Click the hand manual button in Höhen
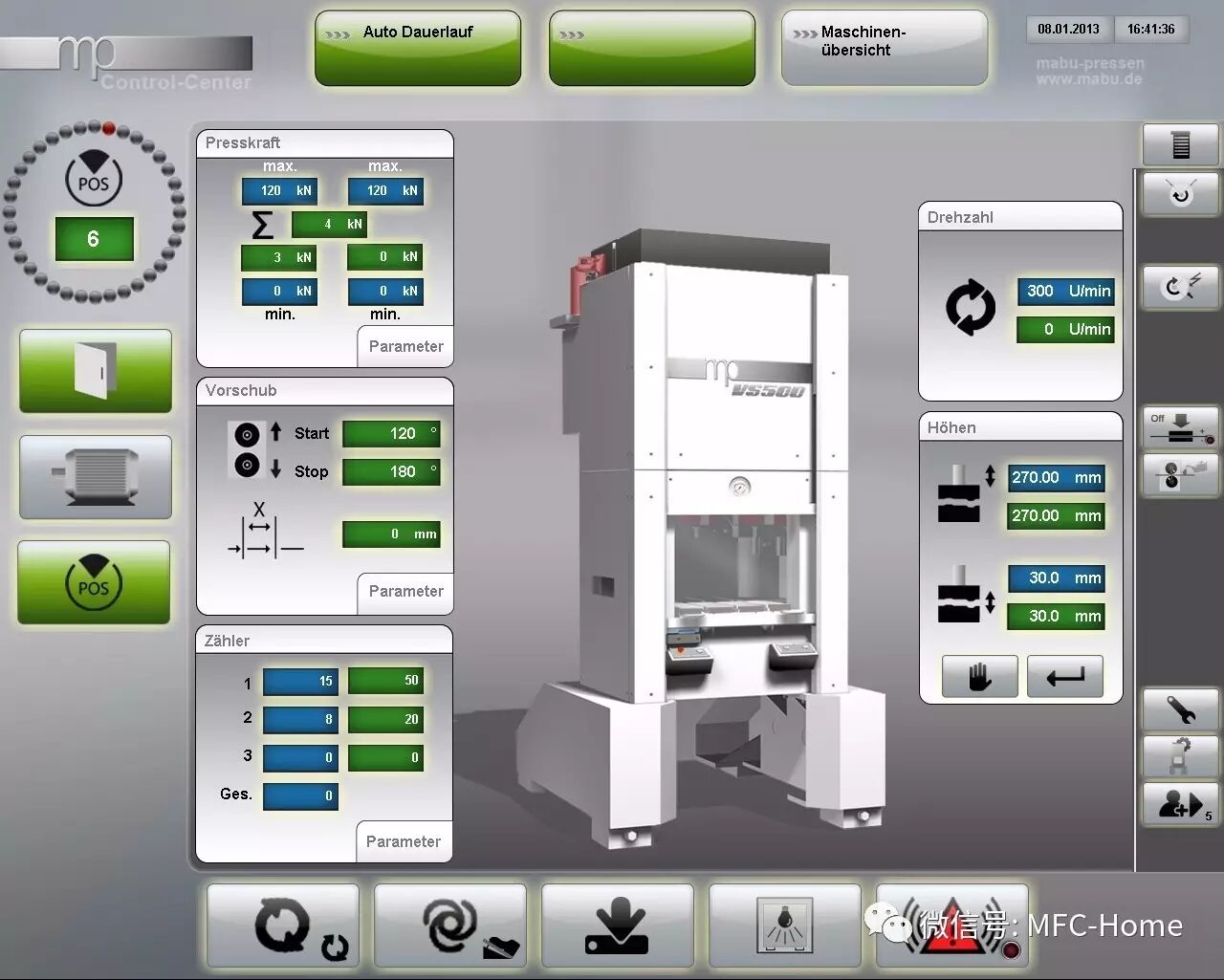 pos(979,677)
